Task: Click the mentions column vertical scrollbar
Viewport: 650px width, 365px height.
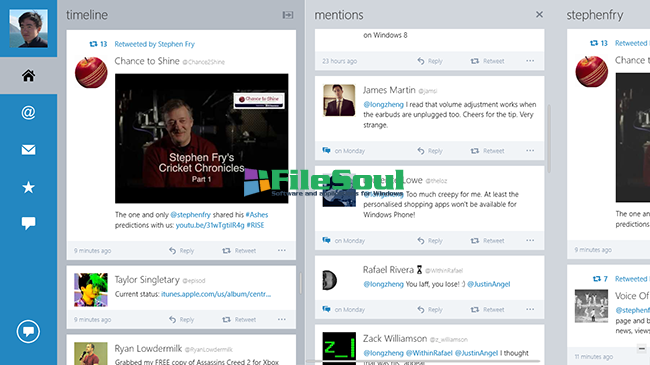Action: click(549, 138)
